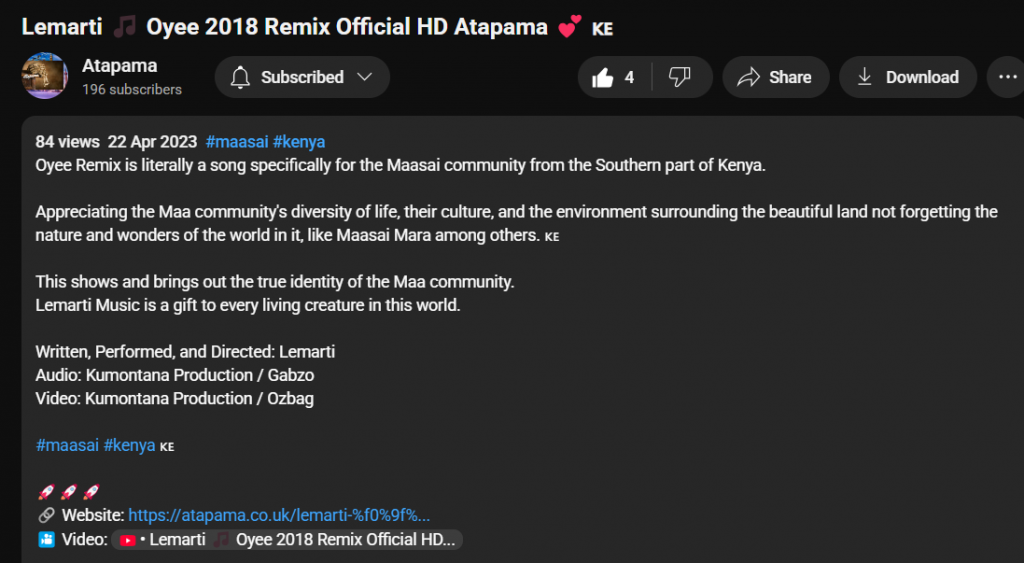The width and height of the screenshot is (1024, 563).
Task: Open the atapama.co.uk website link
Action: pyautogui.click(x=279, y=515)
